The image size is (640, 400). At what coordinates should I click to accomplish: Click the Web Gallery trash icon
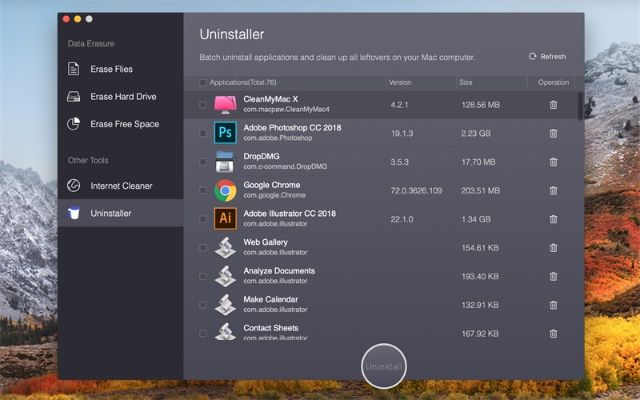[x=553, y=247]
